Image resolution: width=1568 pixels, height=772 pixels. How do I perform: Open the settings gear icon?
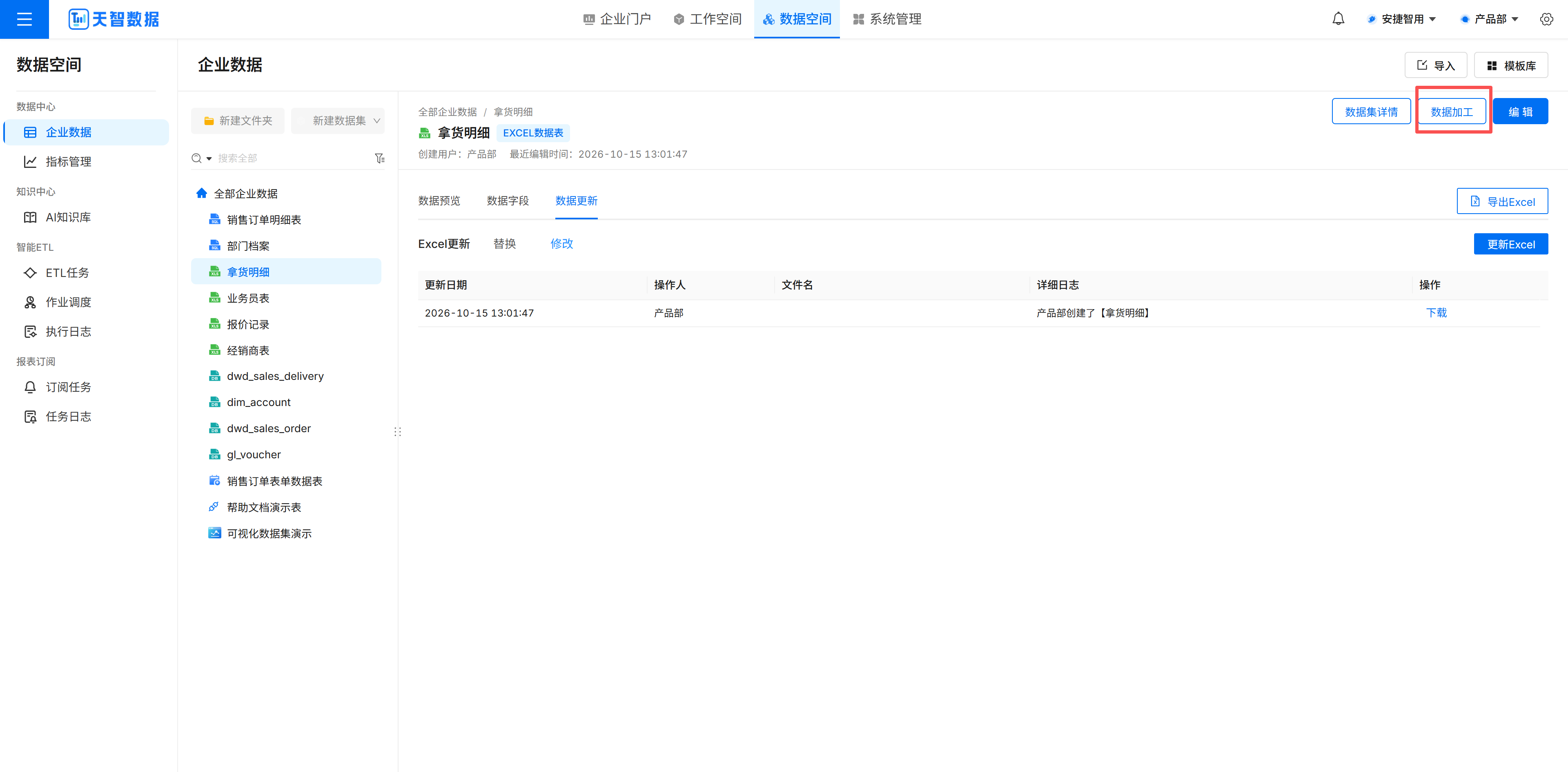point(1546,19)
